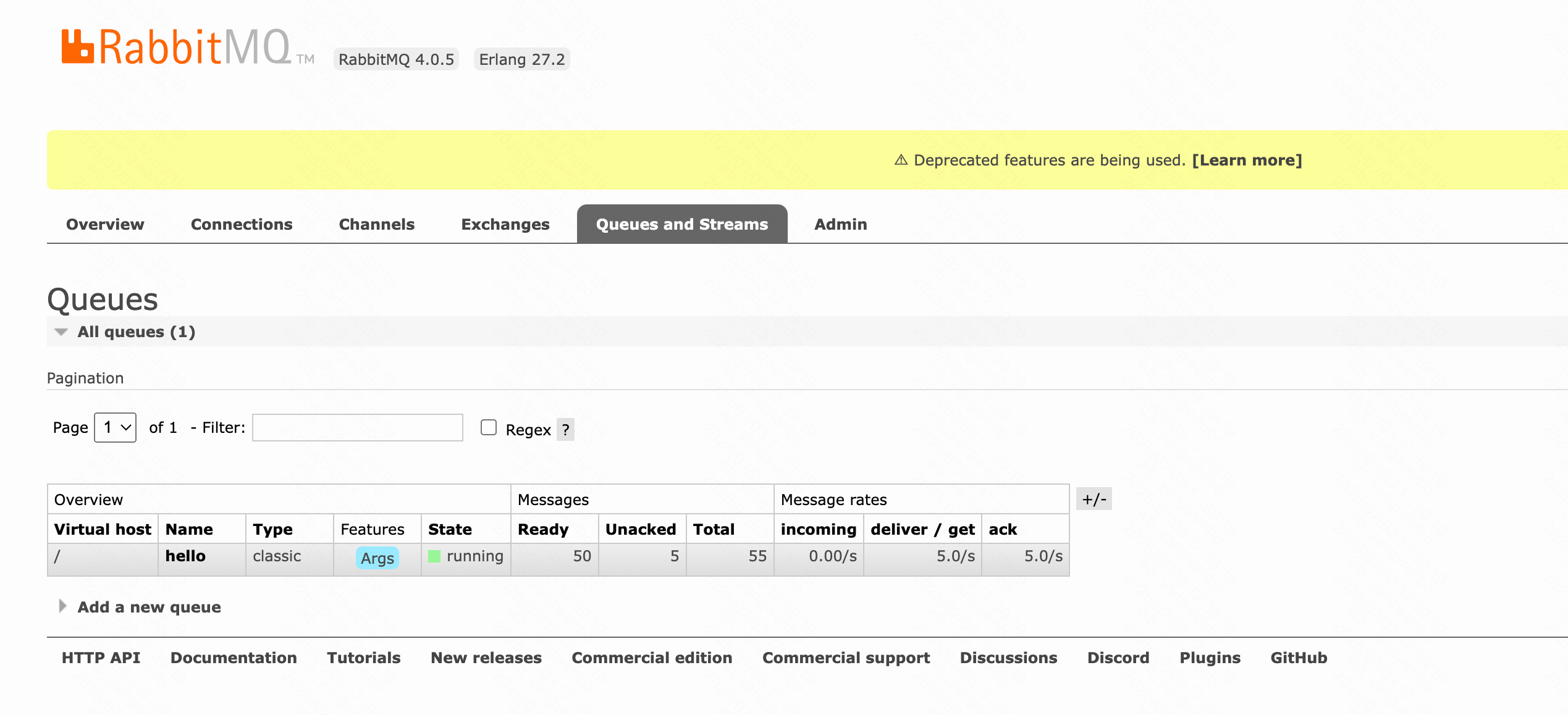Open the HTTP API footer link
This screenshot has height=715, width=1568.
pos(101,658)
